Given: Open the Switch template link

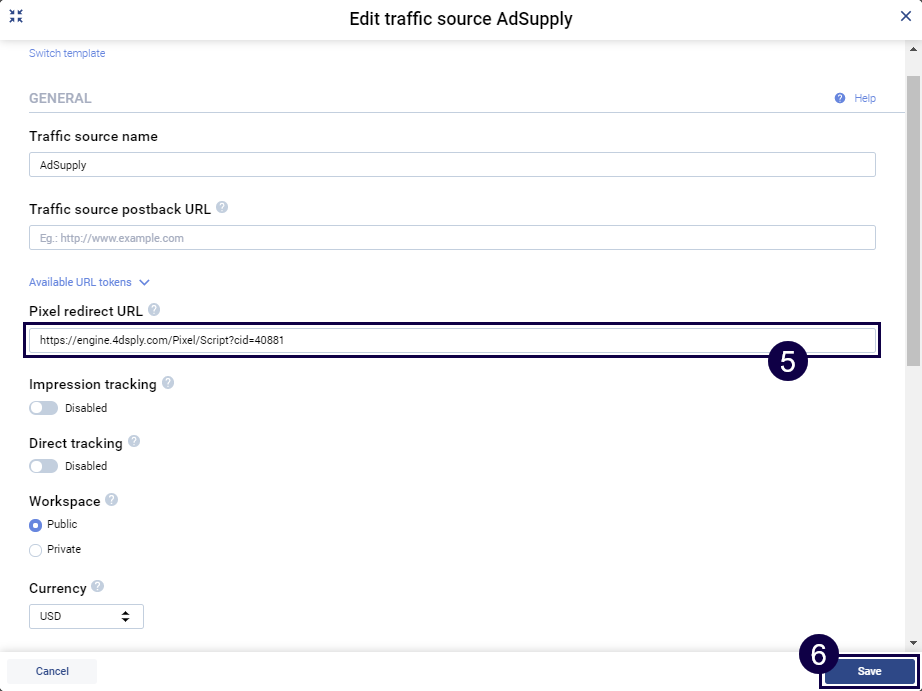Looking at the screenshot, I should point(67,52).
